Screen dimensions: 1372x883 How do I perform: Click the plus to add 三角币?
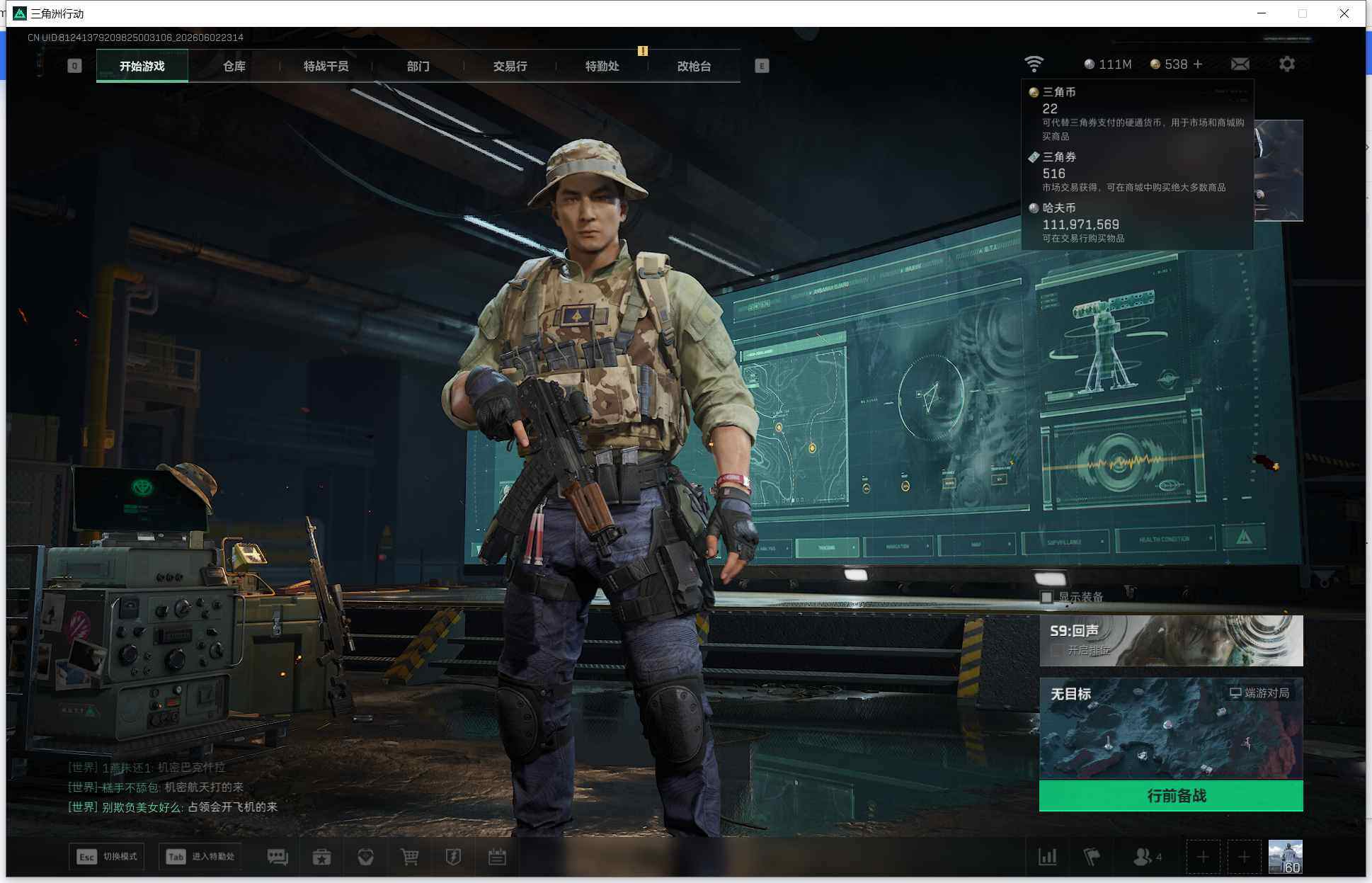(x=1198, y=64)
